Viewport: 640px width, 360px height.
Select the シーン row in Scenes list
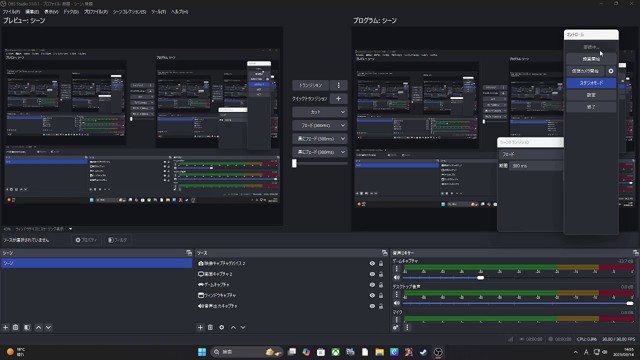click(96, 263)
